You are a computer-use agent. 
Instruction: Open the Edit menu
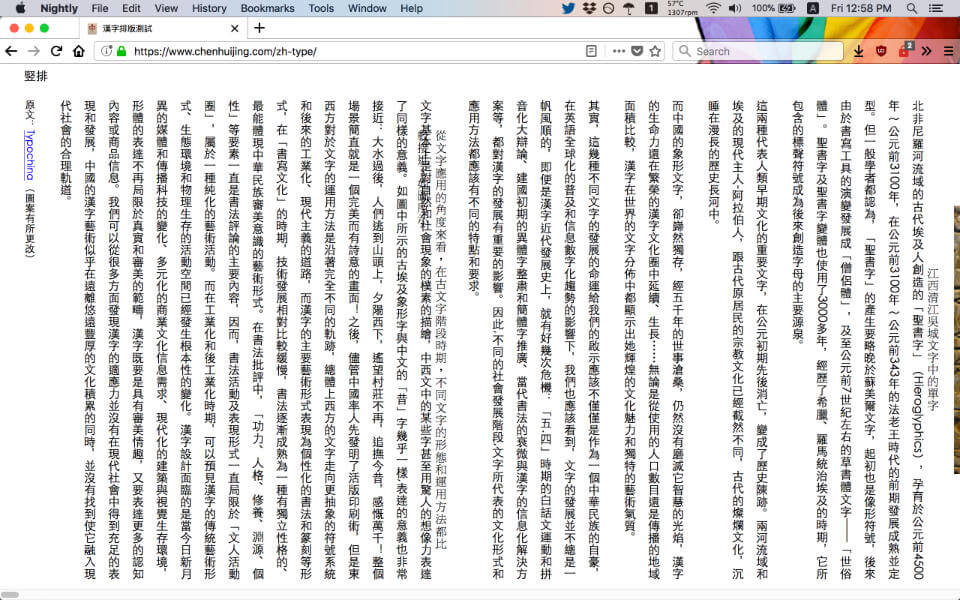point(131,9)
